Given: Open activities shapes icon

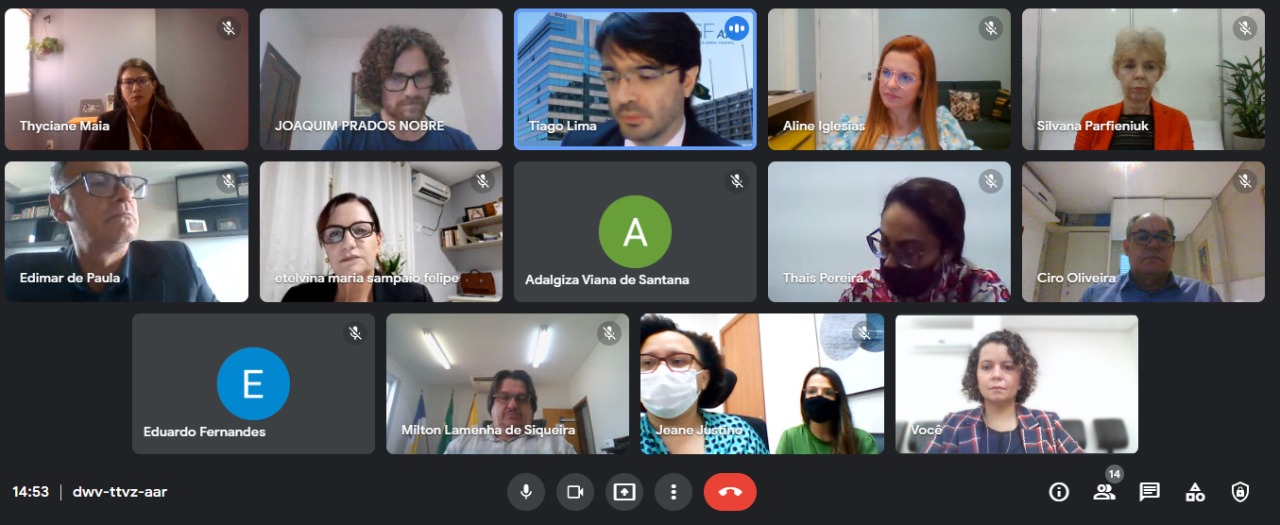Looking at the screenshot, I should click(x=1195, y=492).
